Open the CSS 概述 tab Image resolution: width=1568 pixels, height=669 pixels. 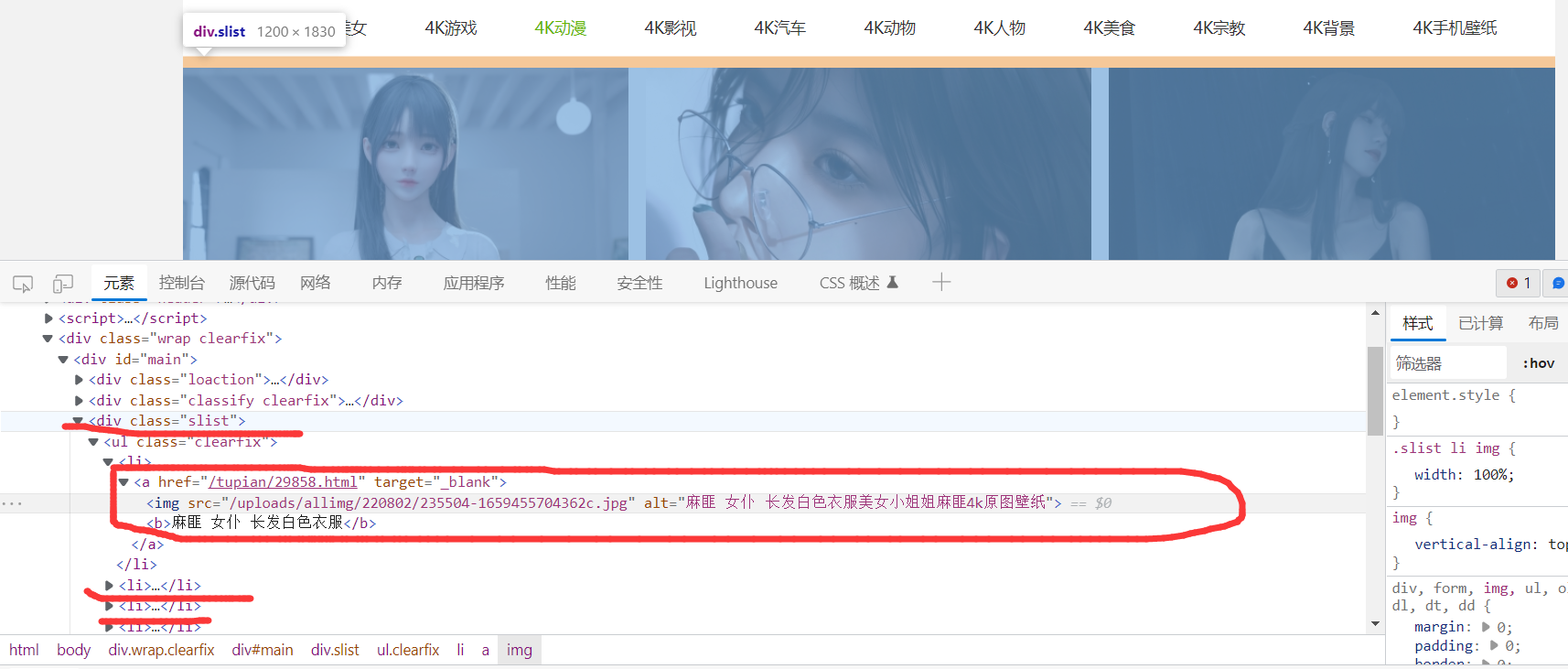coord(859,283)
